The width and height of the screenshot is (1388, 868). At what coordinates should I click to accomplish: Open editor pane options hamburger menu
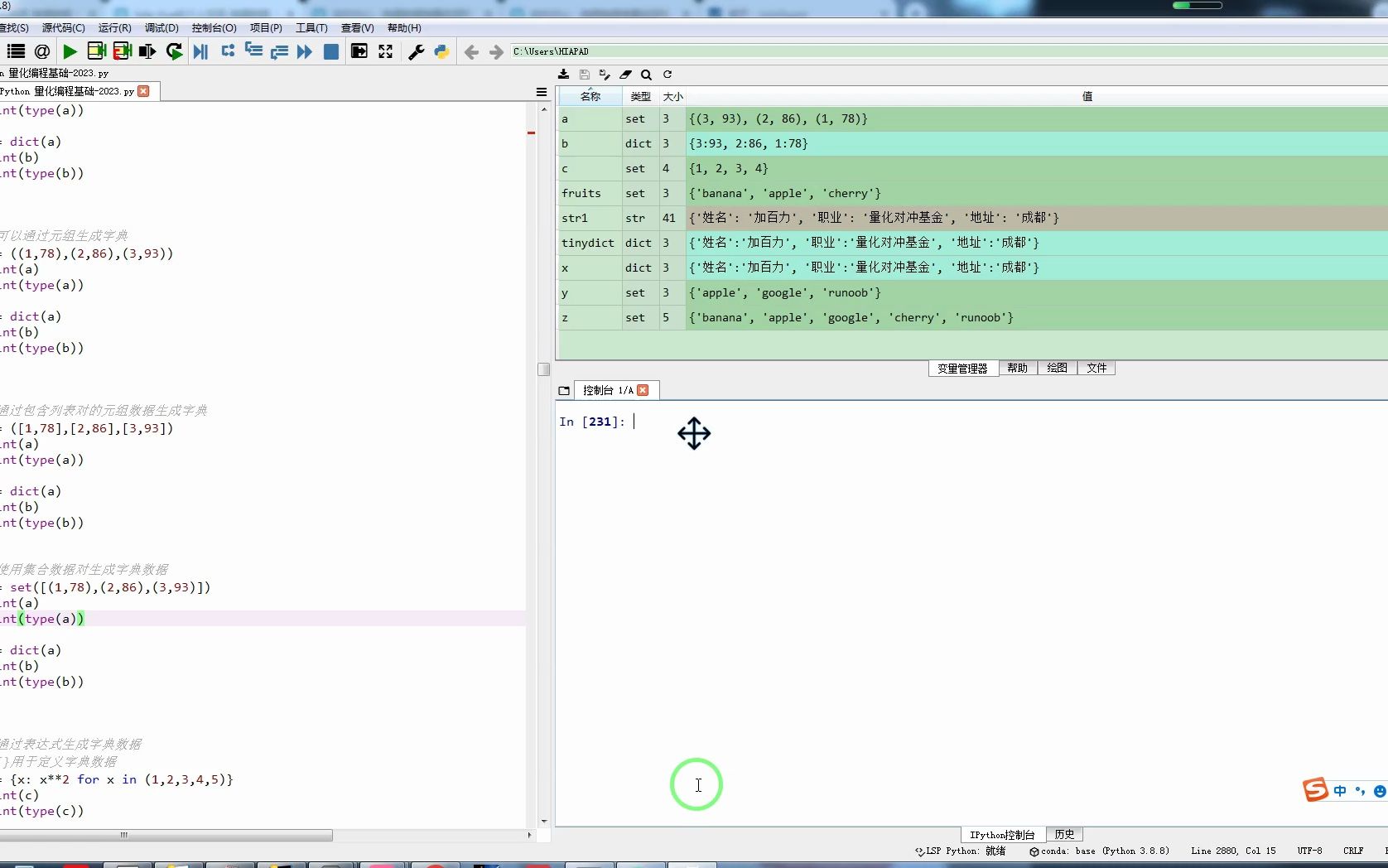(x=542, y=92)
